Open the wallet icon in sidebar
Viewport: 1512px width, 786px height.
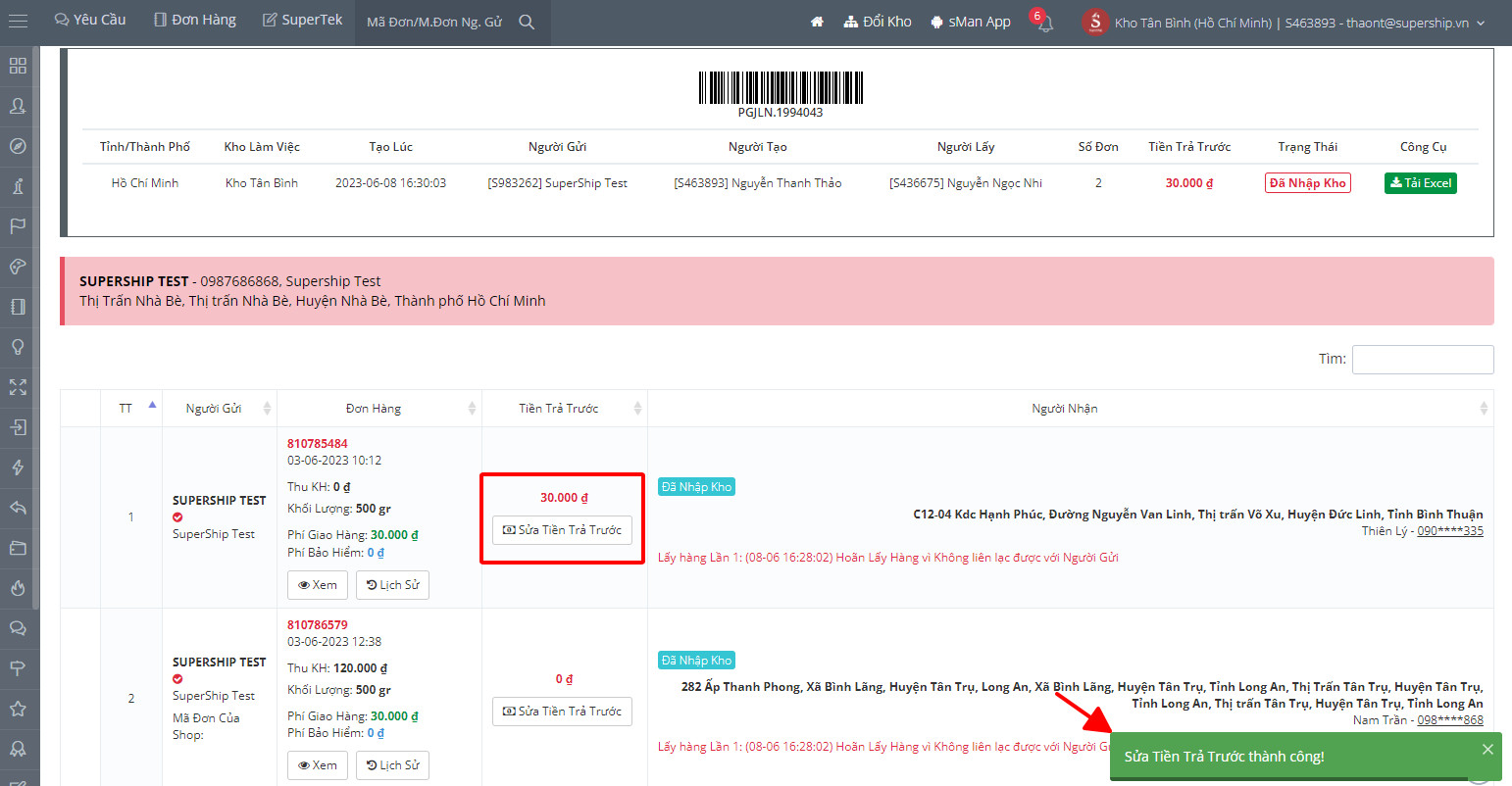pyautogui.click(x=18, y=548)
